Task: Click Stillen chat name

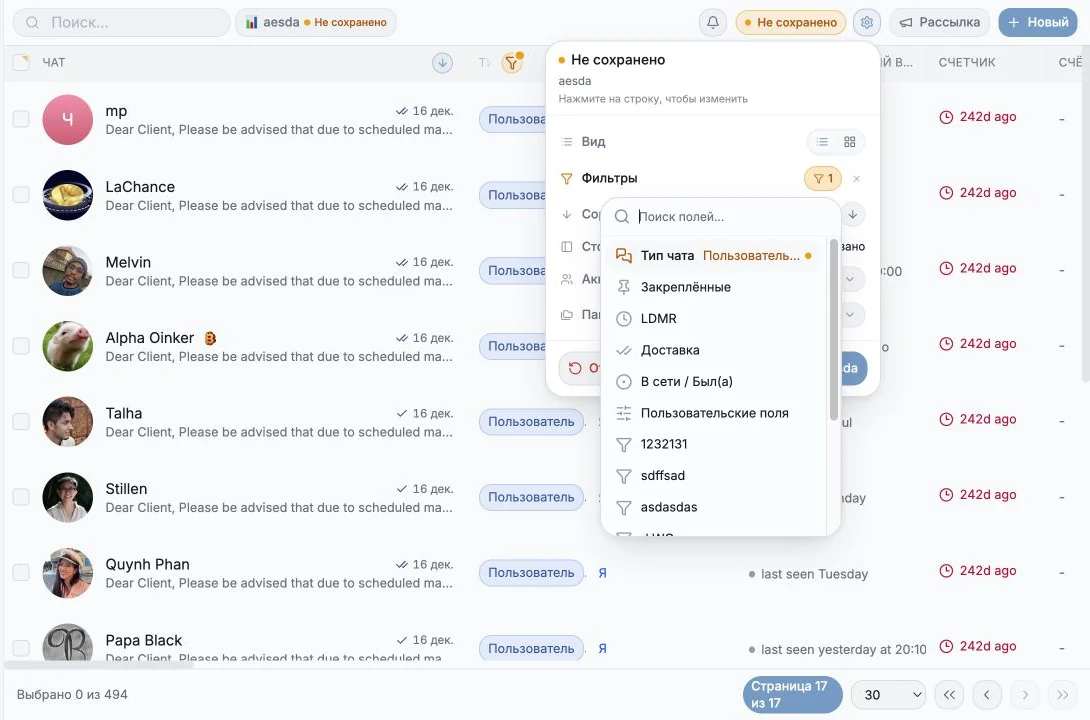Action: [x=127, y=489]
